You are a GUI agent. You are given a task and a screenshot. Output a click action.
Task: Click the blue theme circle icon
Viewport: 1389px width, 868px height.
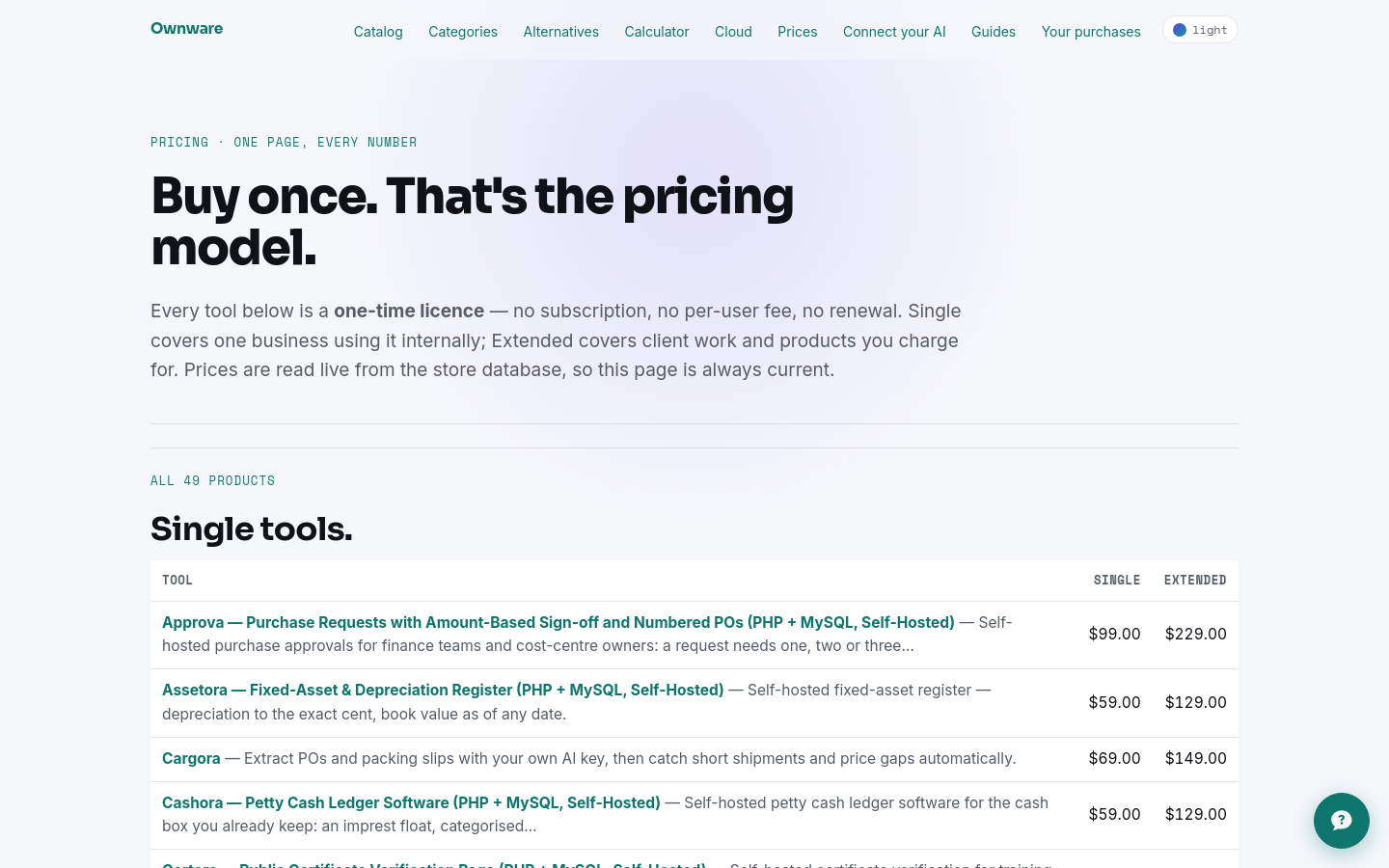[1179, 30]
